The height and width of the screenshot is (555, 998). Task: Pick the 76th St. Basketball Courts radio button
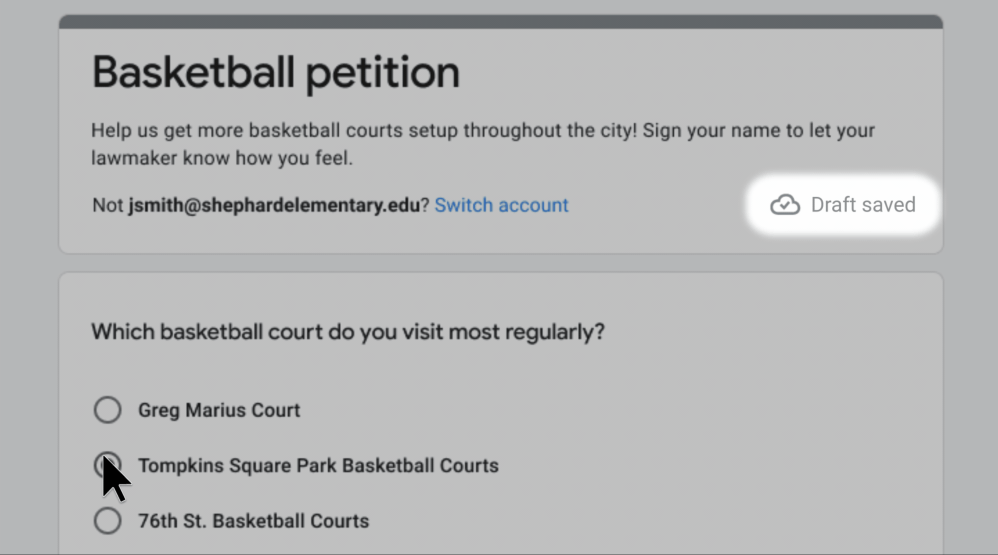(107, 521)
